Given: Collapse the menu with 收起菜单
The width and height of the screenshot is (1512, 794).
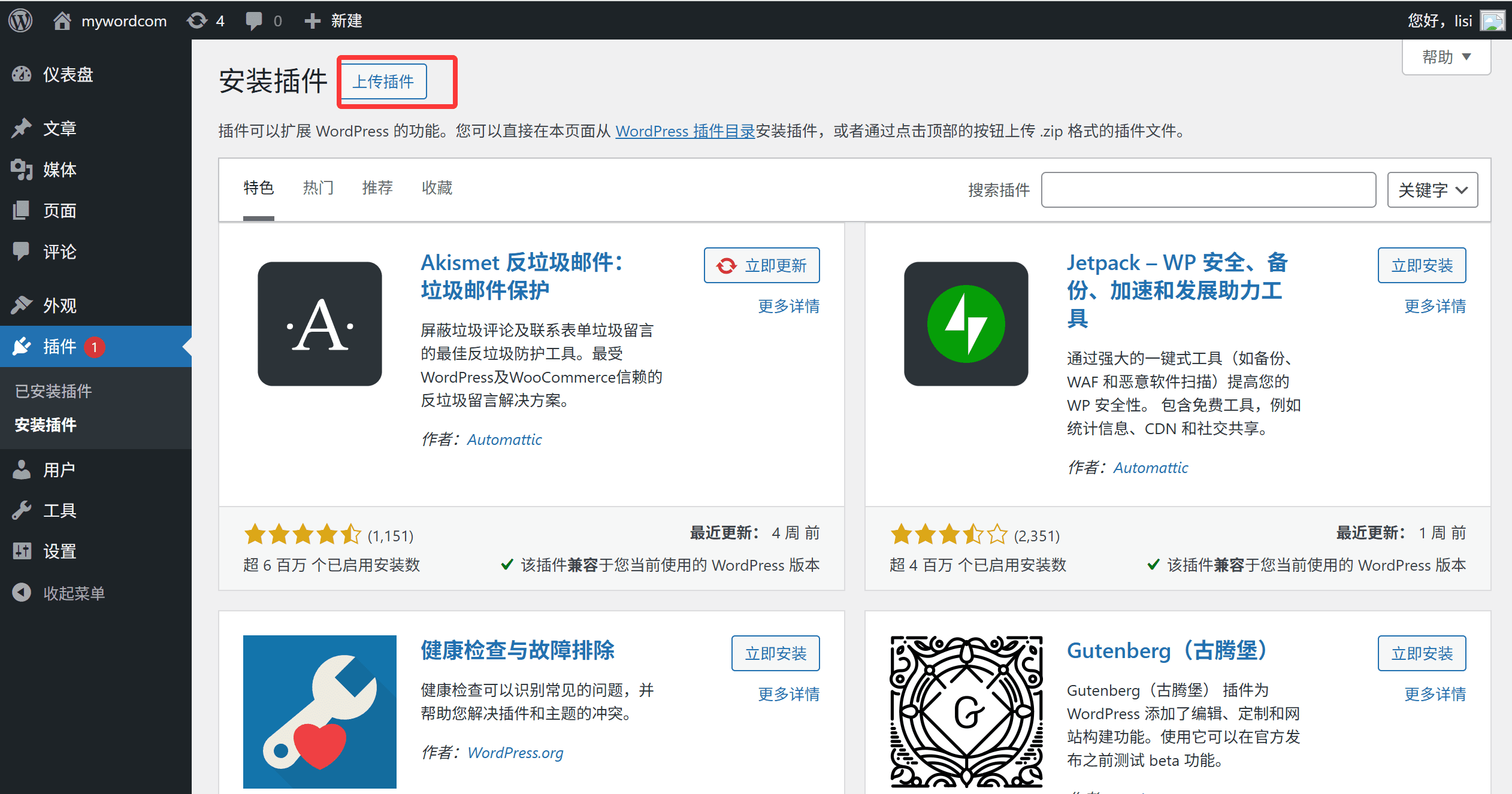Looking at the screenshot, I should [73, 593].
